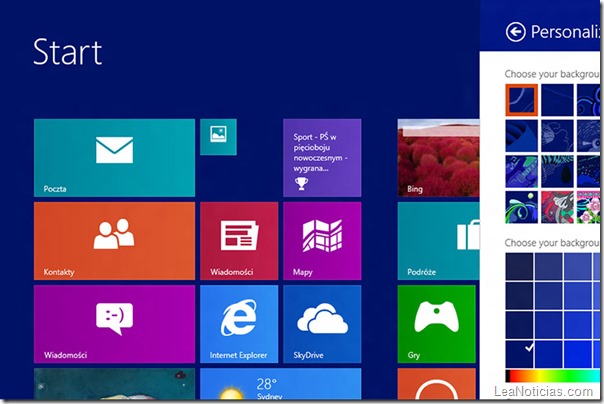This screenshot has height=404, width=604.
Task: Click the Personalize panel title
Action: tap(565, 32)
